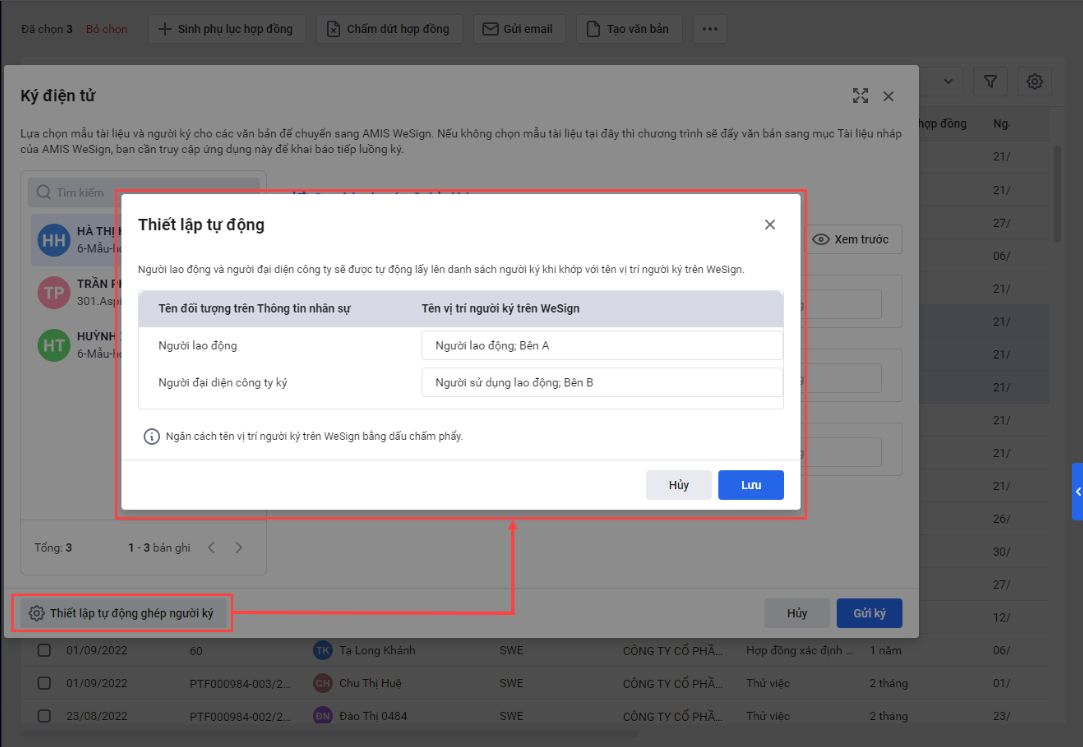The height and width of the screenshot is (747, 1083).
Task: Click the Tìm kiếm search box
Action: tap(144, 193)
